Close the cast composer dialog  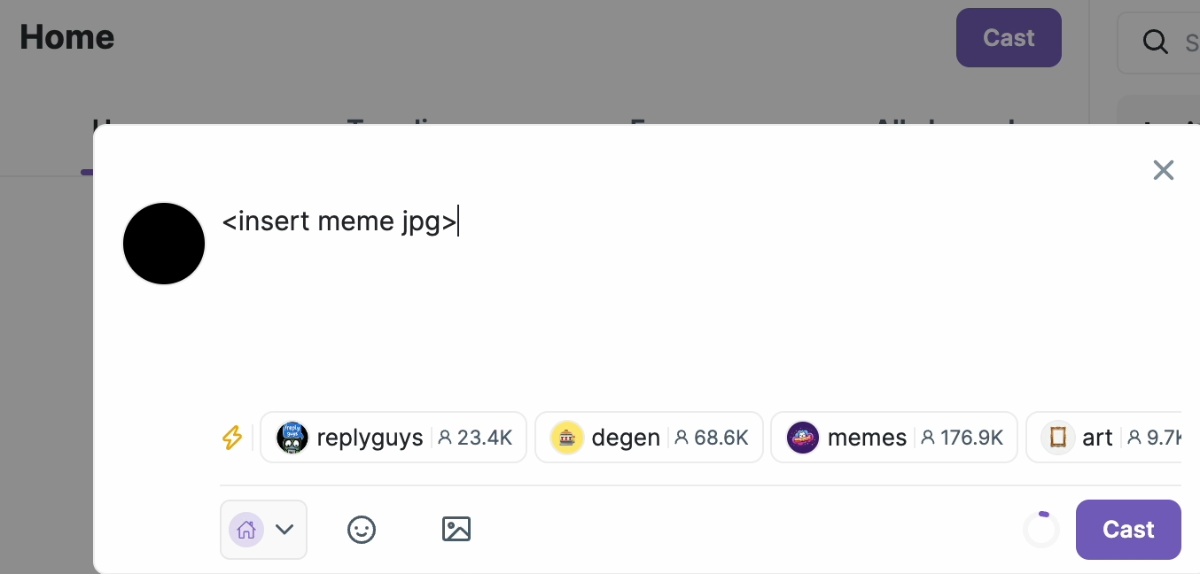coord(1163,170)
